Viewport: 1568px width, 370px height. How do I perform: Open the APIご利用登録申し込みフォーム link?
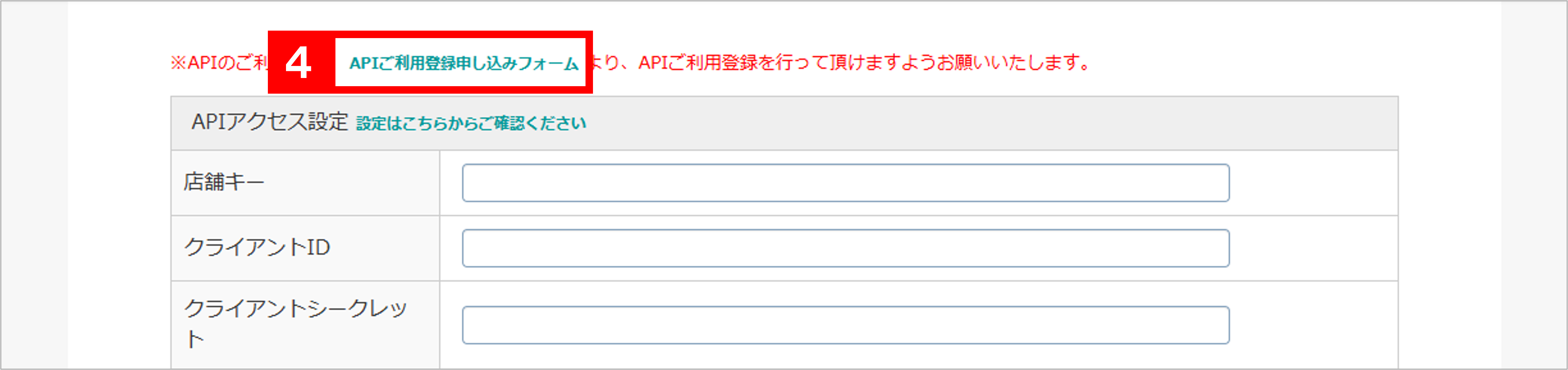(x=463, y=63)
